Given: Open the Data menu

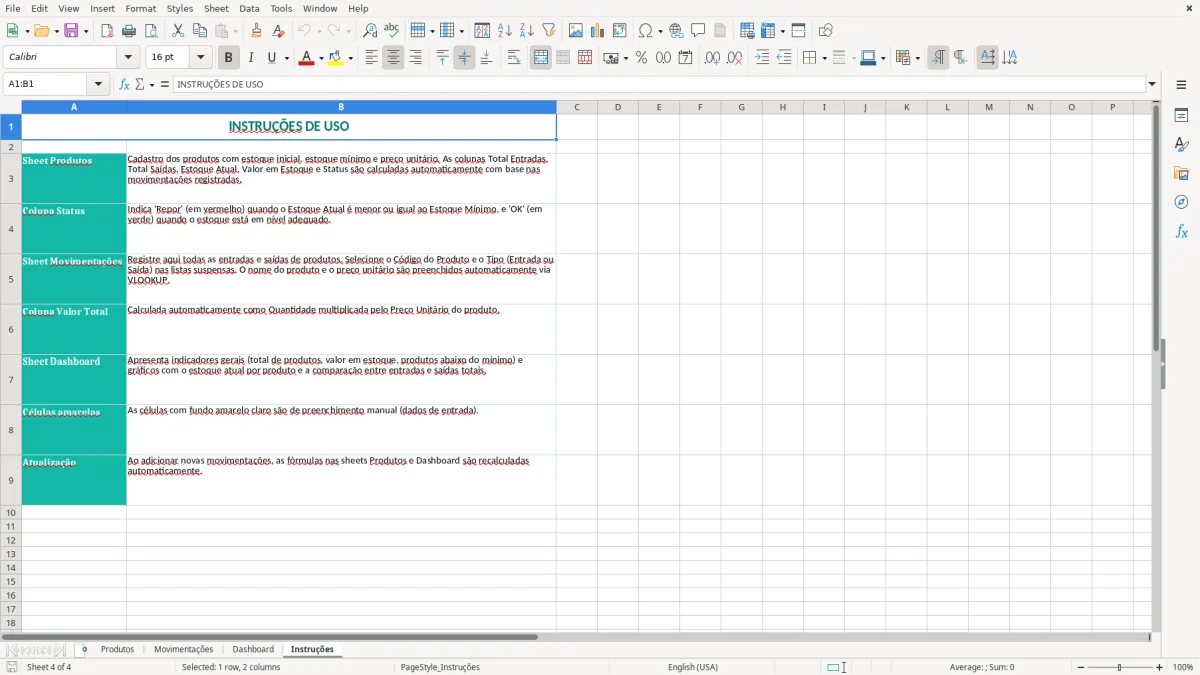Looking at the screenshot, I should 249,8.
